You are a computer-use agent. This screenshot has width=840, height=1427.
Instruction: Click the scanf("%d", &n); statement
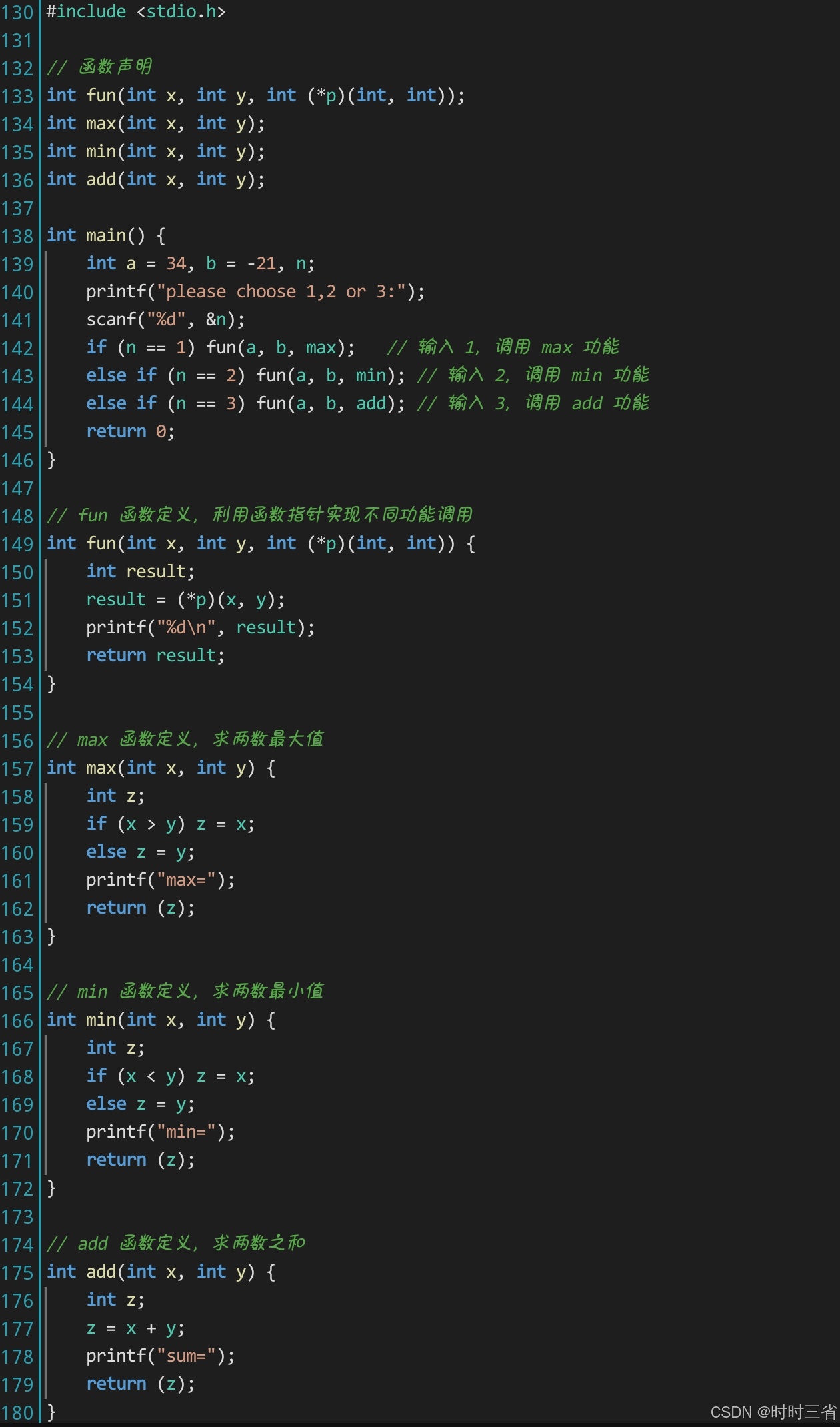(x=165, y=320)
